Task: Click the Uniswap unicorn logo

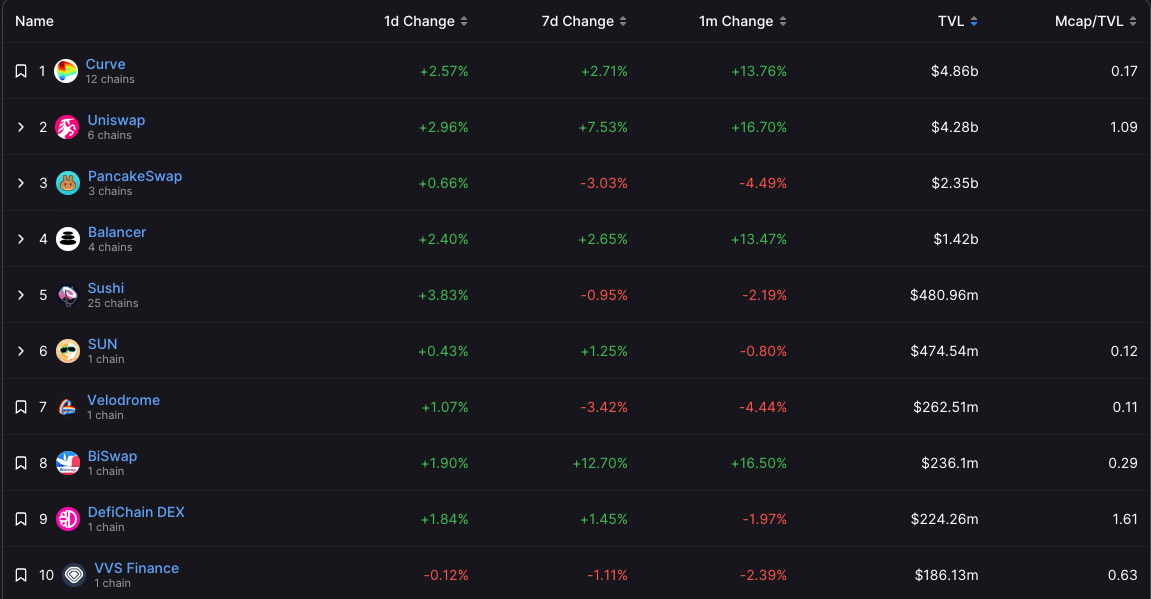Action: (66, 126)
